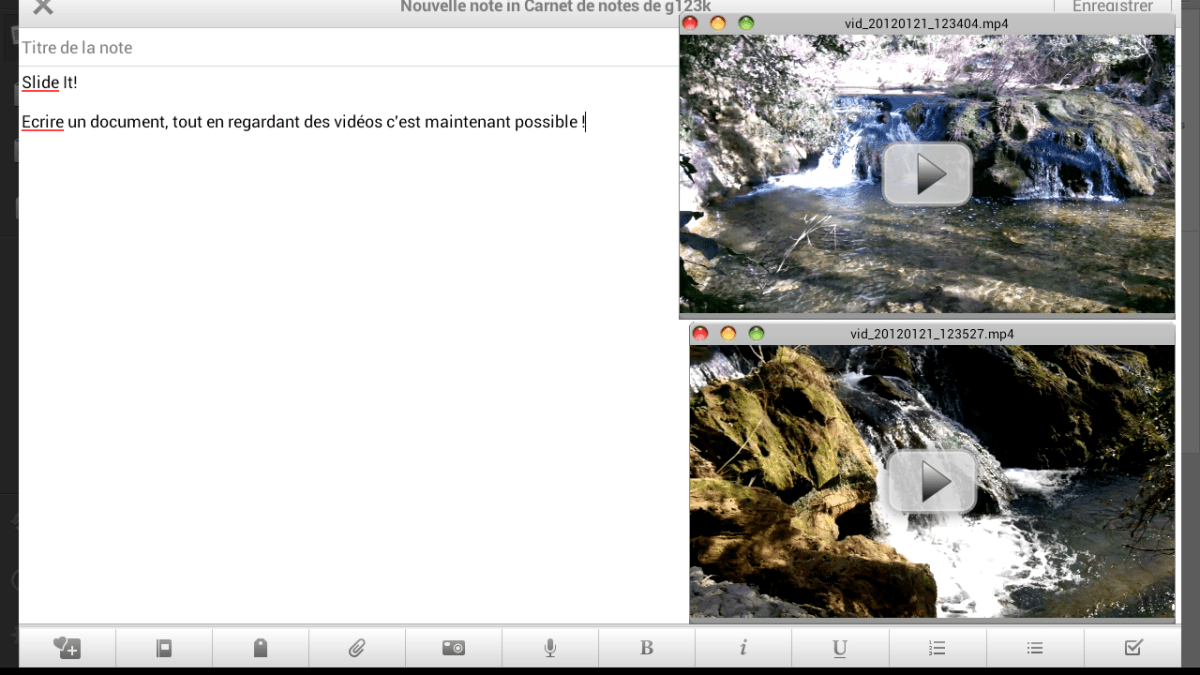Toggle underline formatting
The image size is (1200, 675).
[839, 648]
